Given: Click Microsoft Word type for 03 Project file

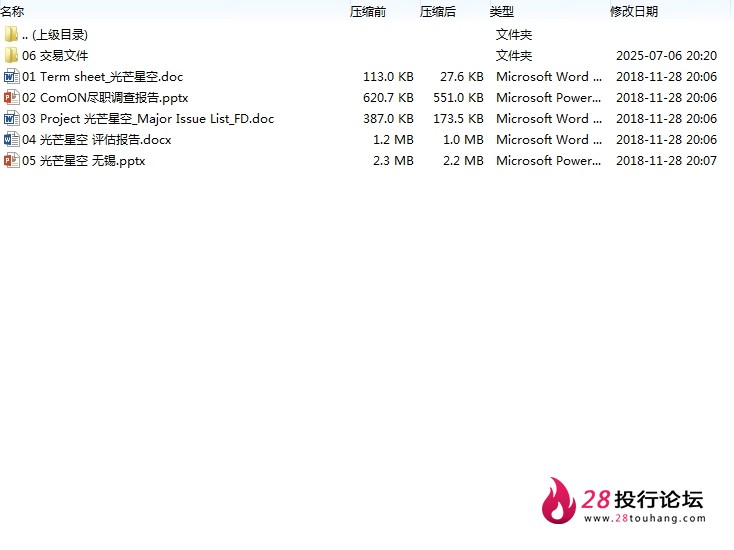Looking at the screenshot, I should (549, 119).
